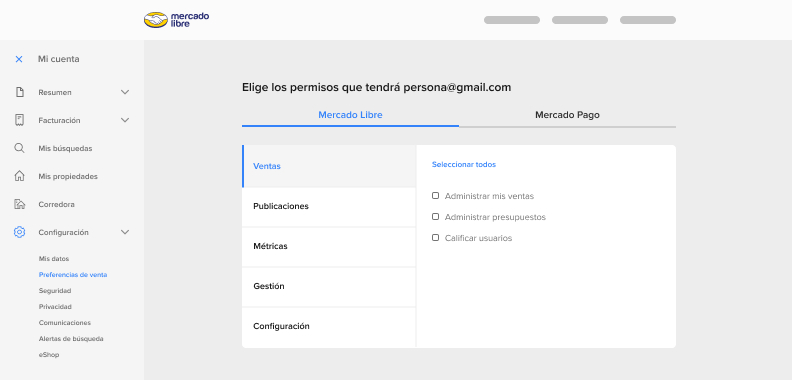This screenshot has width=792, height=380.
Task: Check Administrar mis ventas
Action: 435,196
